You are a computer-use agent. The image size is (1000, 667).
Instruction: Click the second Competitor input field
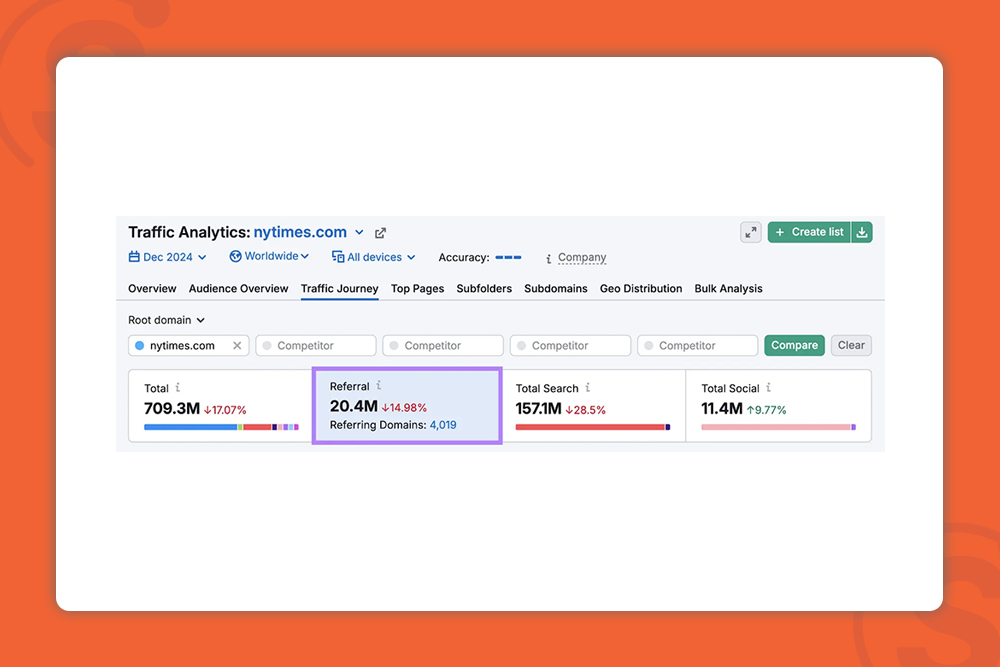point(443,346)
